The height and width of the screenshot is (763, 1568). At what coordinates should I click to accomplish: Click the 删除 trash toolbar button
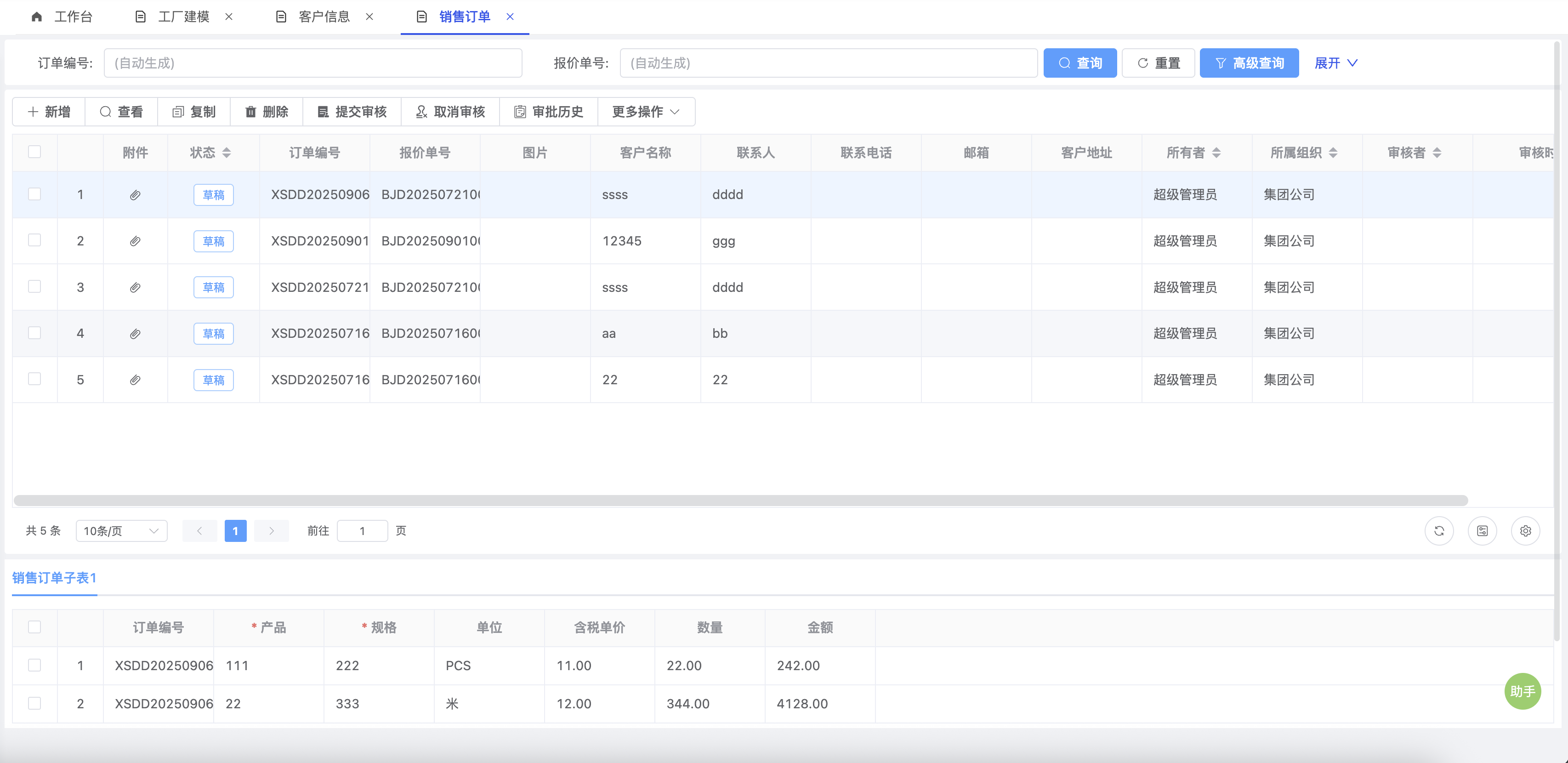point(267,112)
